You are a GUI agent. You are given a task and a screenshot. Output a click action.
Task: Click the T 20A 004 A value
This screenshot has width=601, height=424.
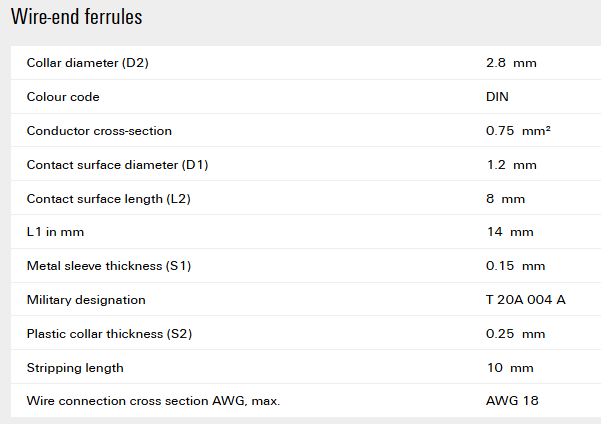(525, 300)
